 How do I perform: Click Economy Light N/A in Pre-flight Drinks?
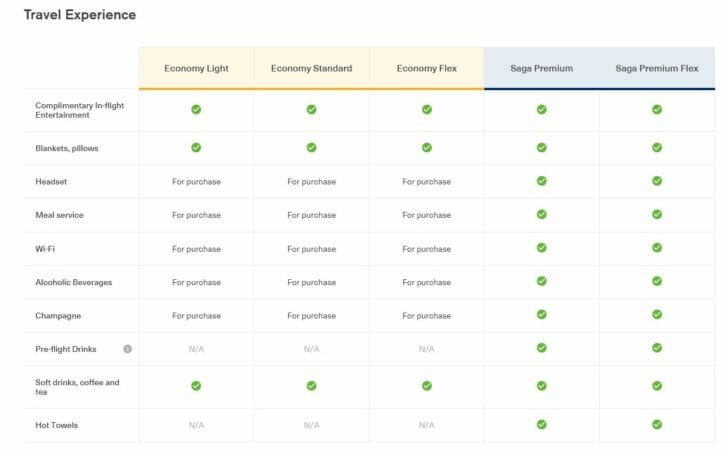click(x=196, y=349)
